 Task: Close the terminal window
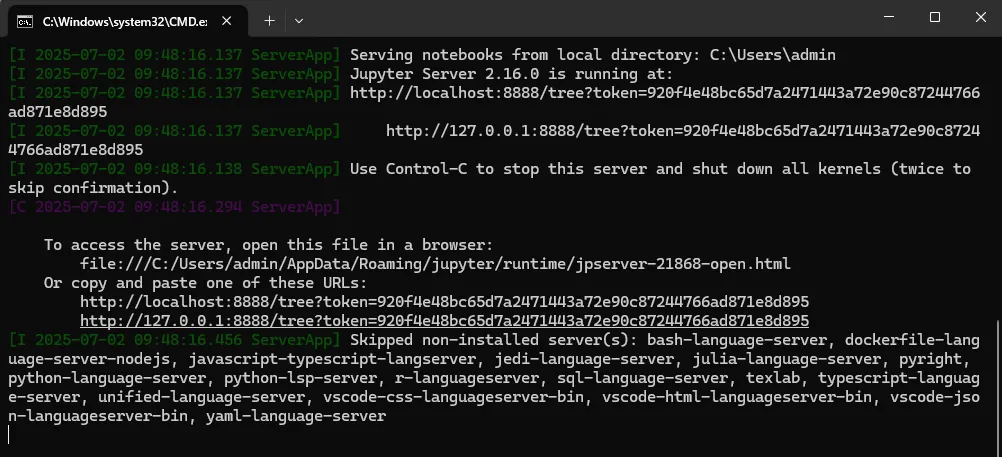(x=980, y=17)
